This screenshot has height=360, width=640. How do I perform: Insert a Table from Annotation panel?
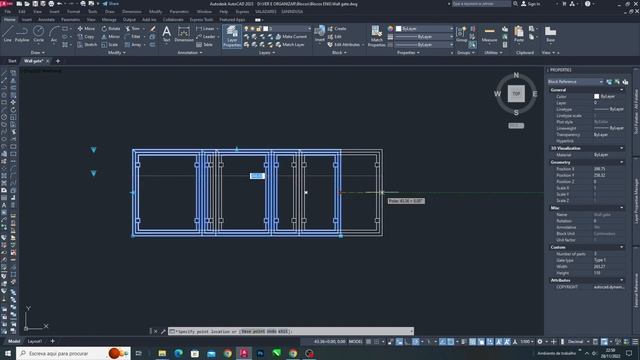204,44
